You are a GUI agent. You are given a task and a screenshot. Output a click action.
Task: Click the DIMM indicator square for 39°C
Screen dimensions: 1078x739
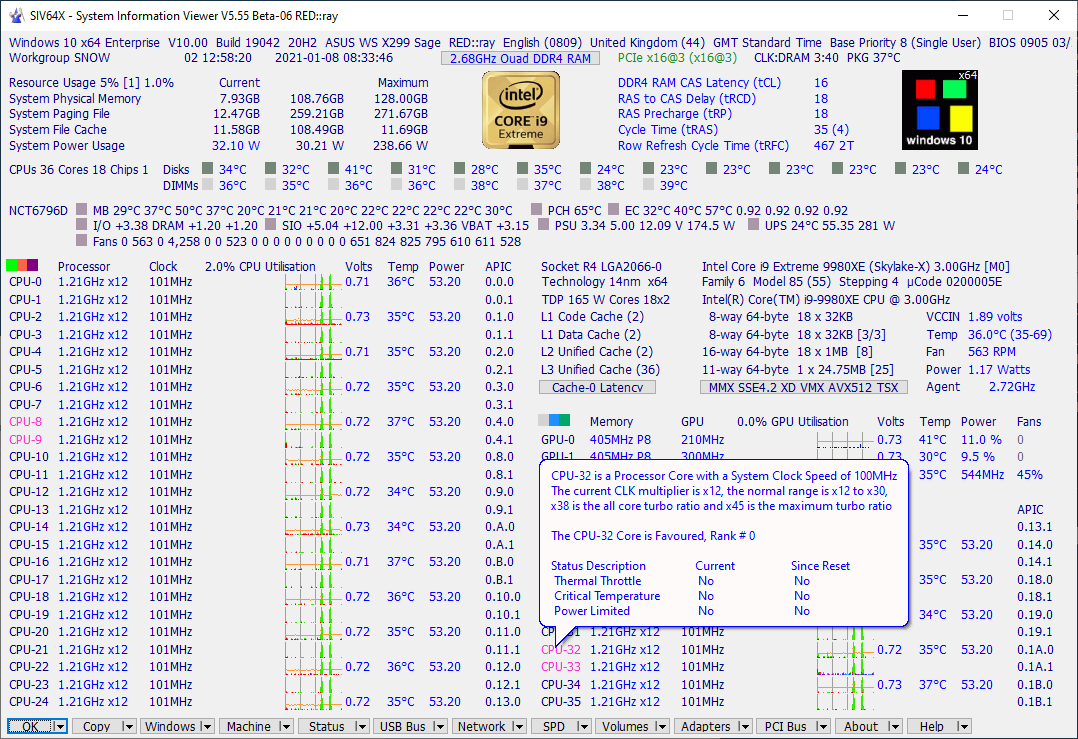(648, 184)
